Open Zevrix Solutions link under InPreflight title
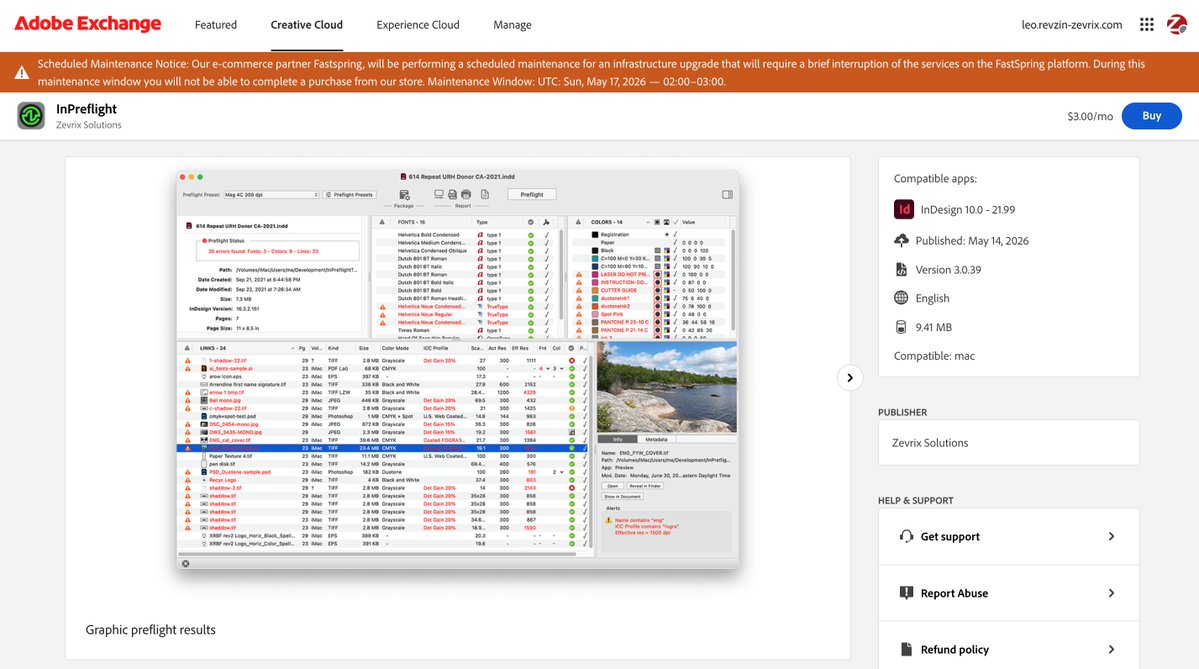 point(89,125)
